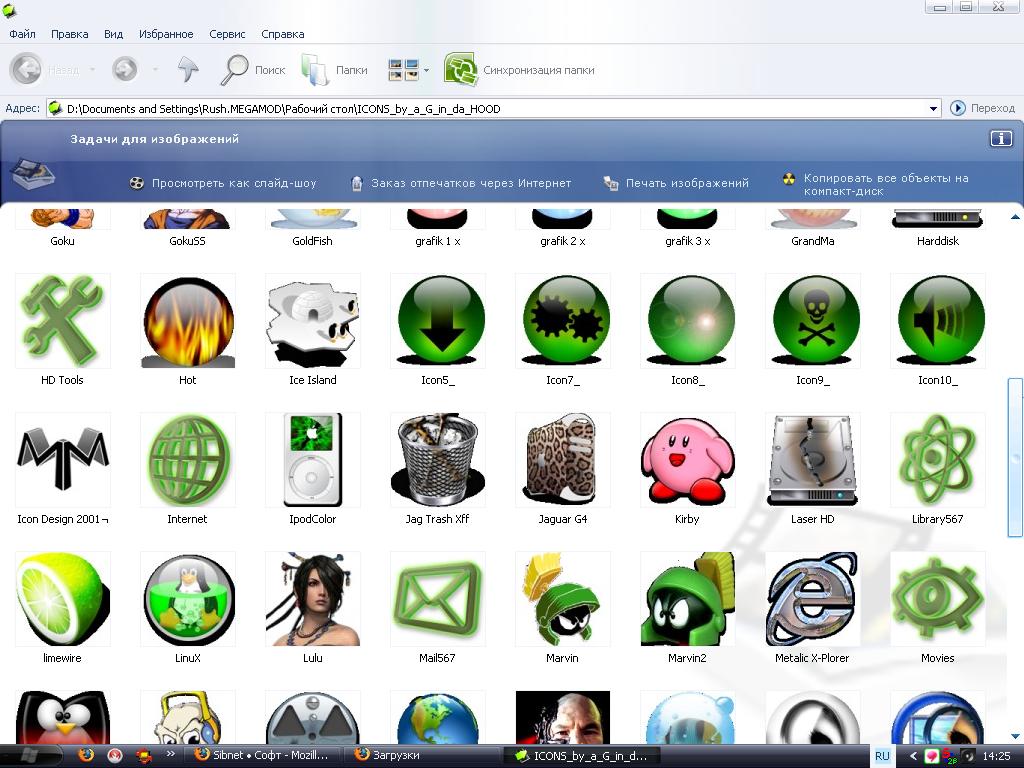The width and height of the screenshot is (1024, 768).
Task: Select the Laser HD drive icon
Action: click(x=813, y=460)
